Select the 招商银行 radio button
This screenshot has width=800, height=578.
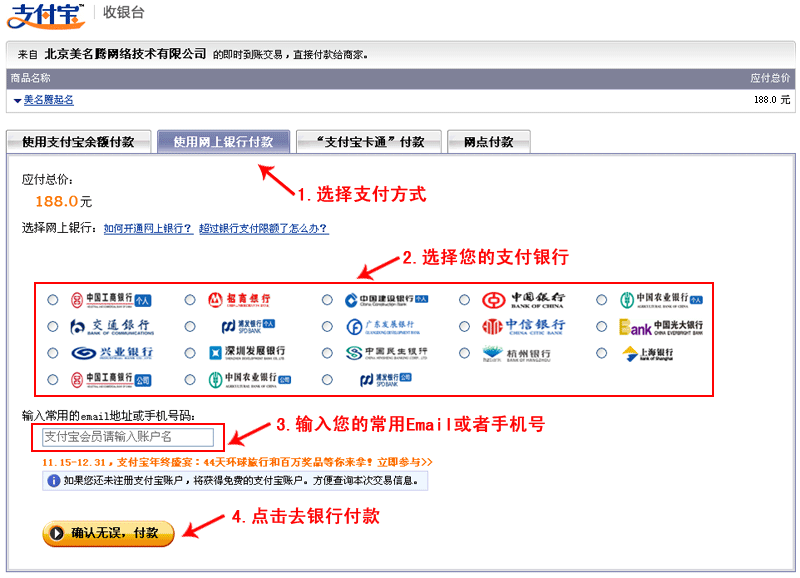click(190, 300)
